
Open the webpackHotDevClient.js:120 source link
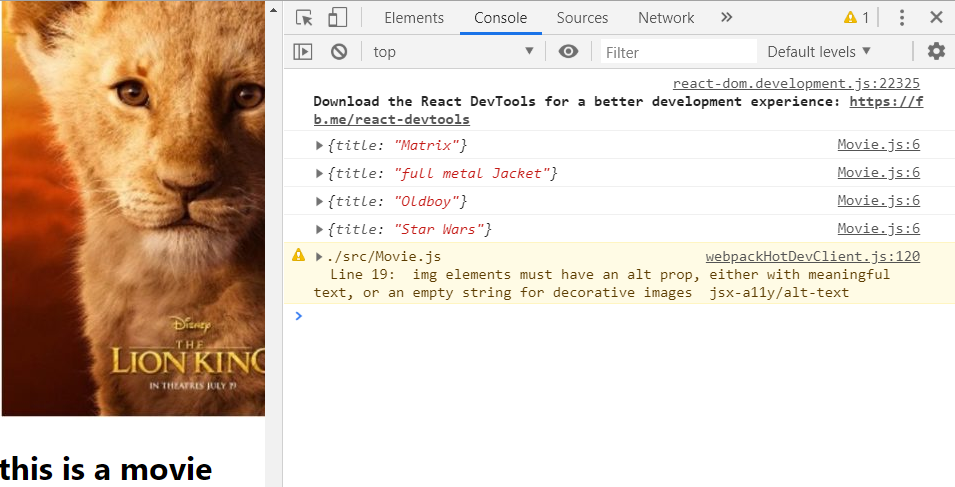812,257
